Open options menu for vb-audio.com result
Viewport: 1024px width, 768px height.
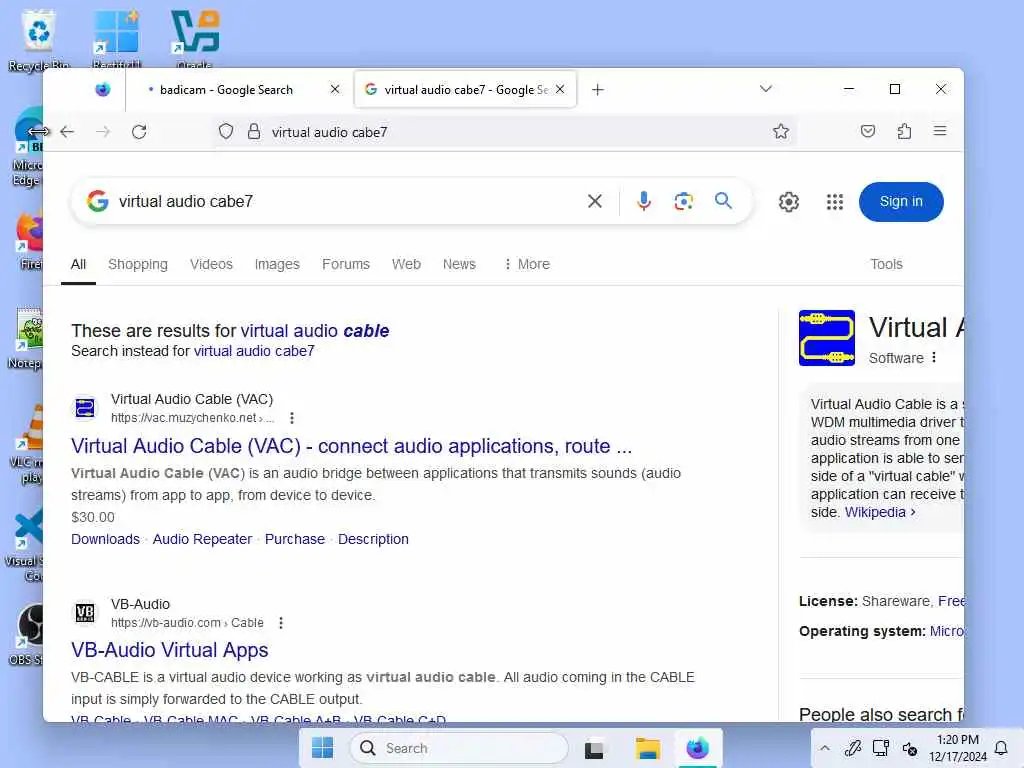(x=281, y=623)
